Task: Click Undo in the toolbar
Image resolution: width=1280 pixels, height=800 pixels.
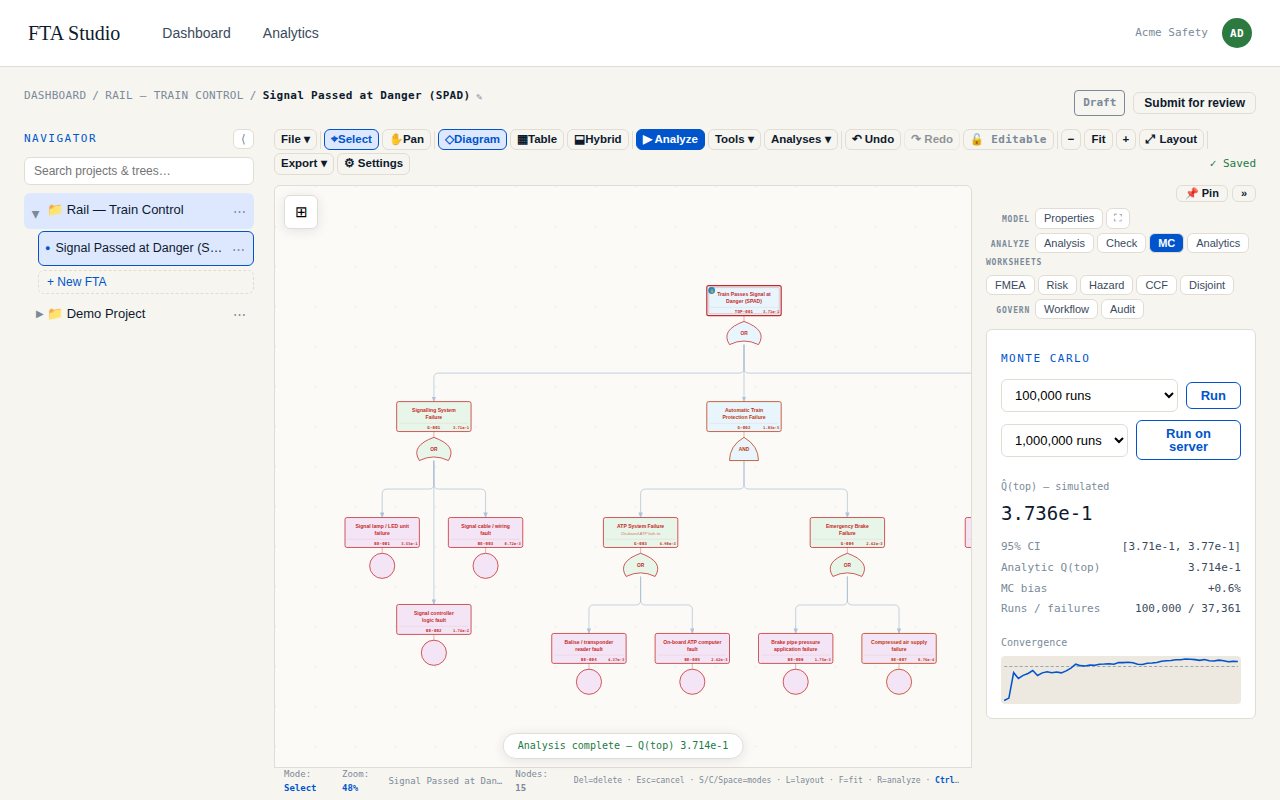Action: coord(873,139)
